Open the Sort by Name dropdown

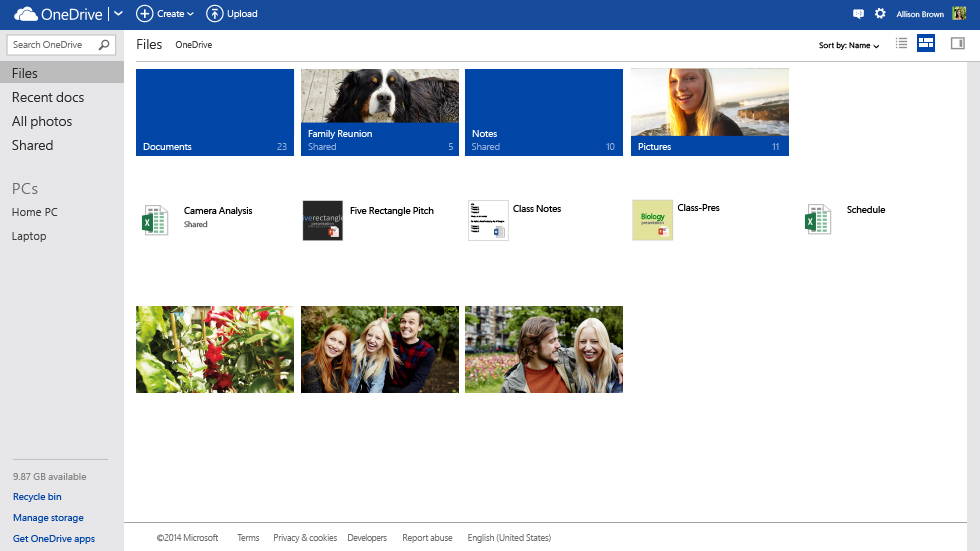click(x=849, y=46)
